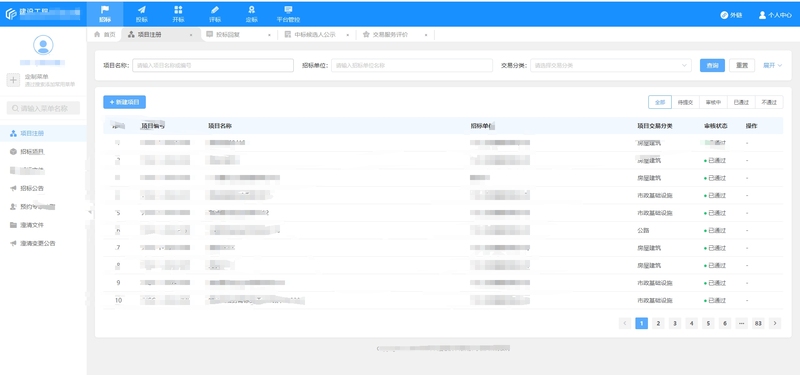Filter list by 已通过 status

pyautogui.click(x=741, y=102)
